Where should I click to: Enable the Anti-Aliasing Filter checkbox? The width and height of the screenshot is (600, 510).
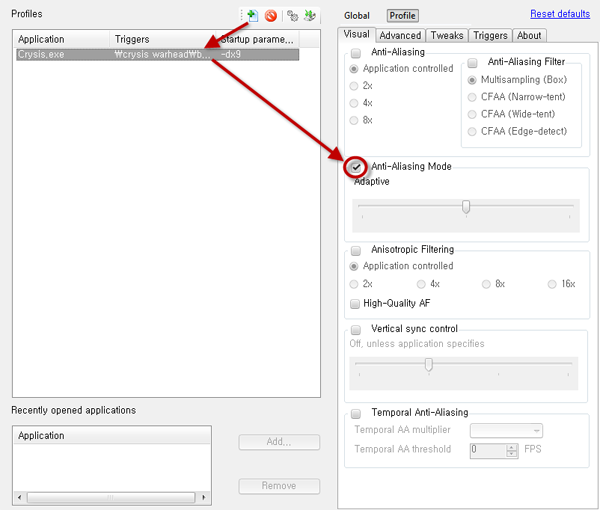tap(473, 62)
